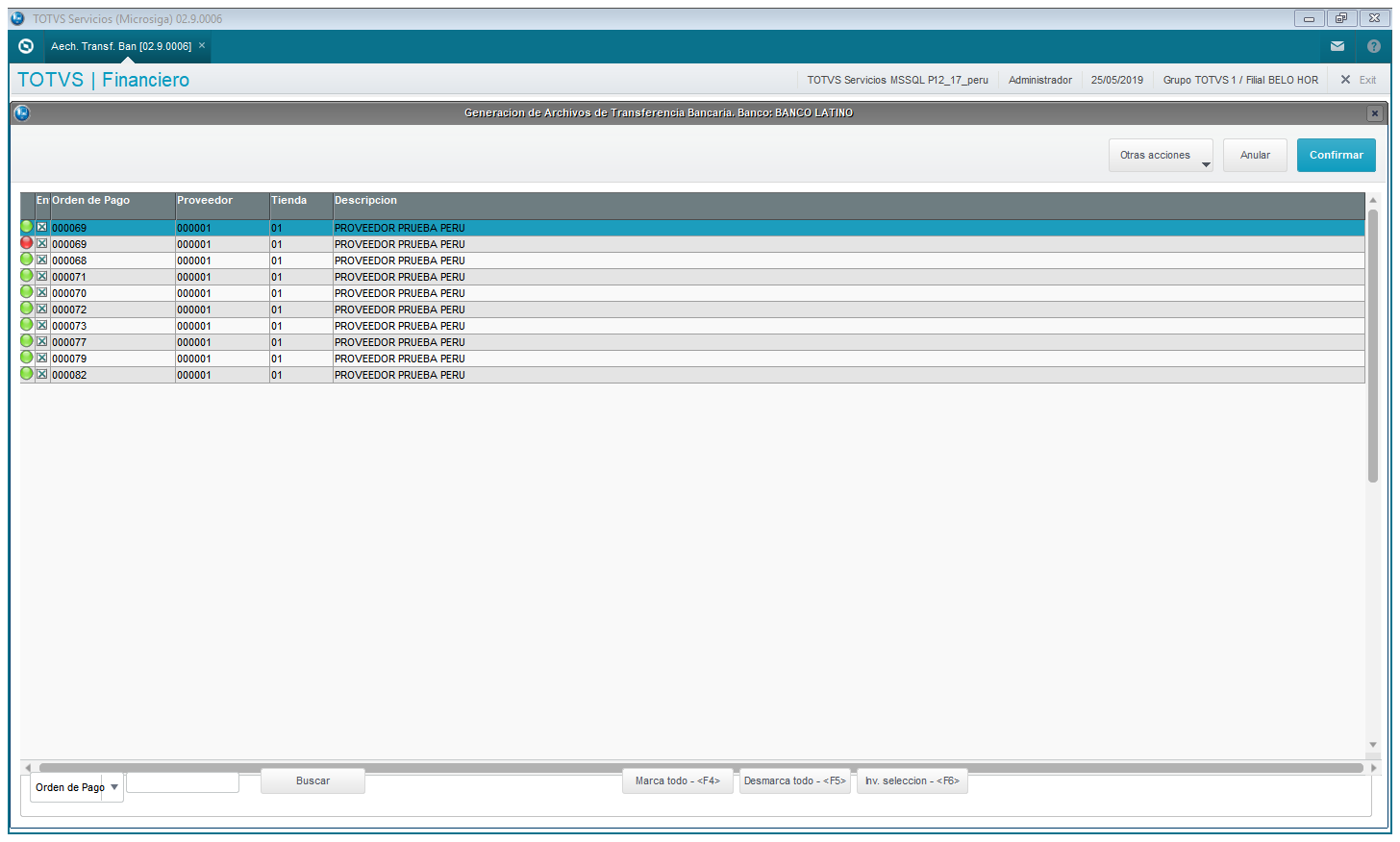The height and width of the screenshot is (842, 1400).
Task: Click scroll left arrow of the grid
Action: pos(28,768)
